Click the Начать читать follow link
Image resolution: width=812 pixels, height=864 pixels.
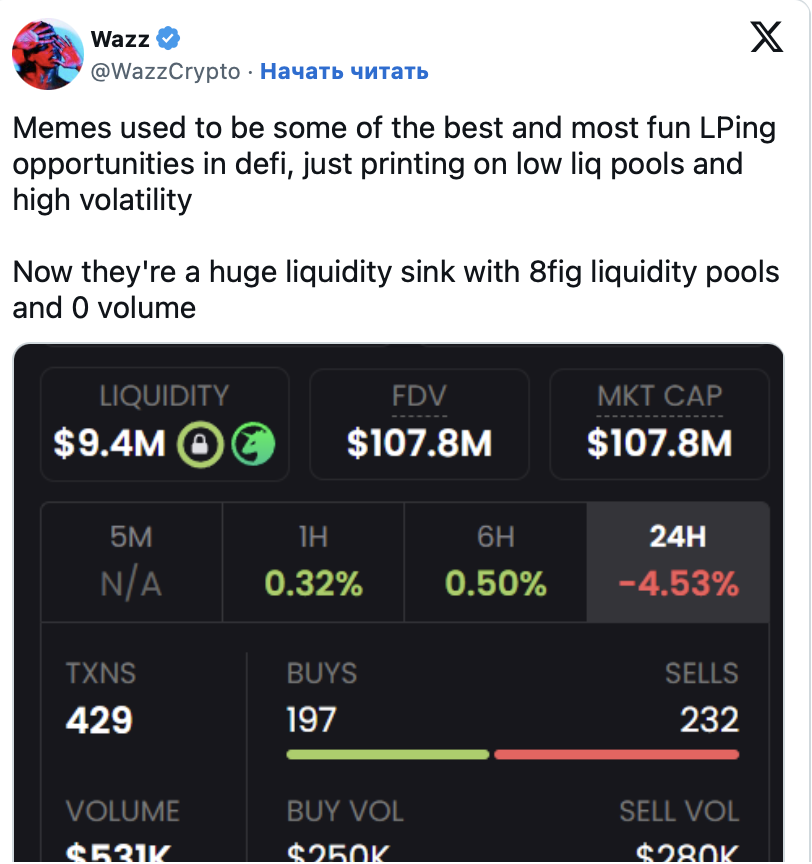click(x=344, y=71)
